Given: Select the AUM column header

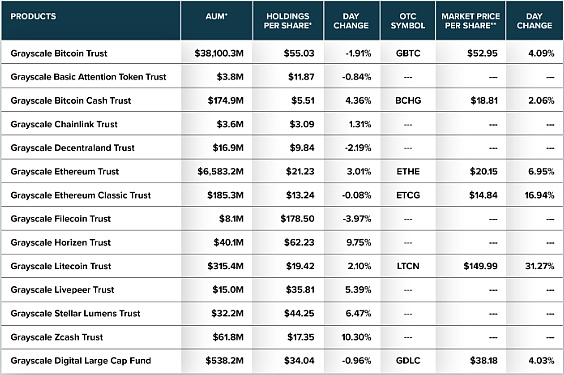Looking at the screenshot, I should click(217, 16).
